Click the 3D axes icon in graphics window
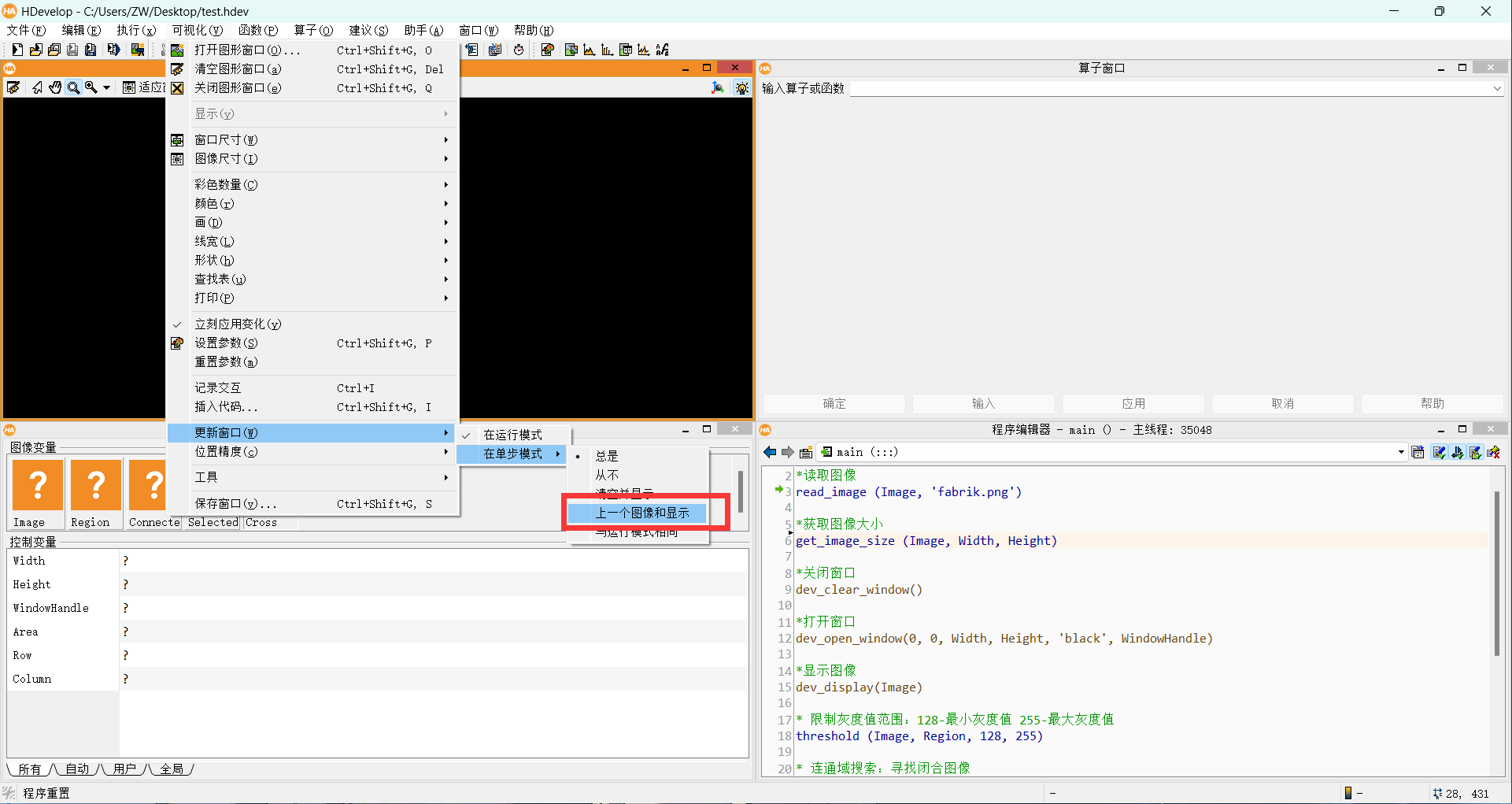This screenshot has width=1512, height=804. [718, 87]
